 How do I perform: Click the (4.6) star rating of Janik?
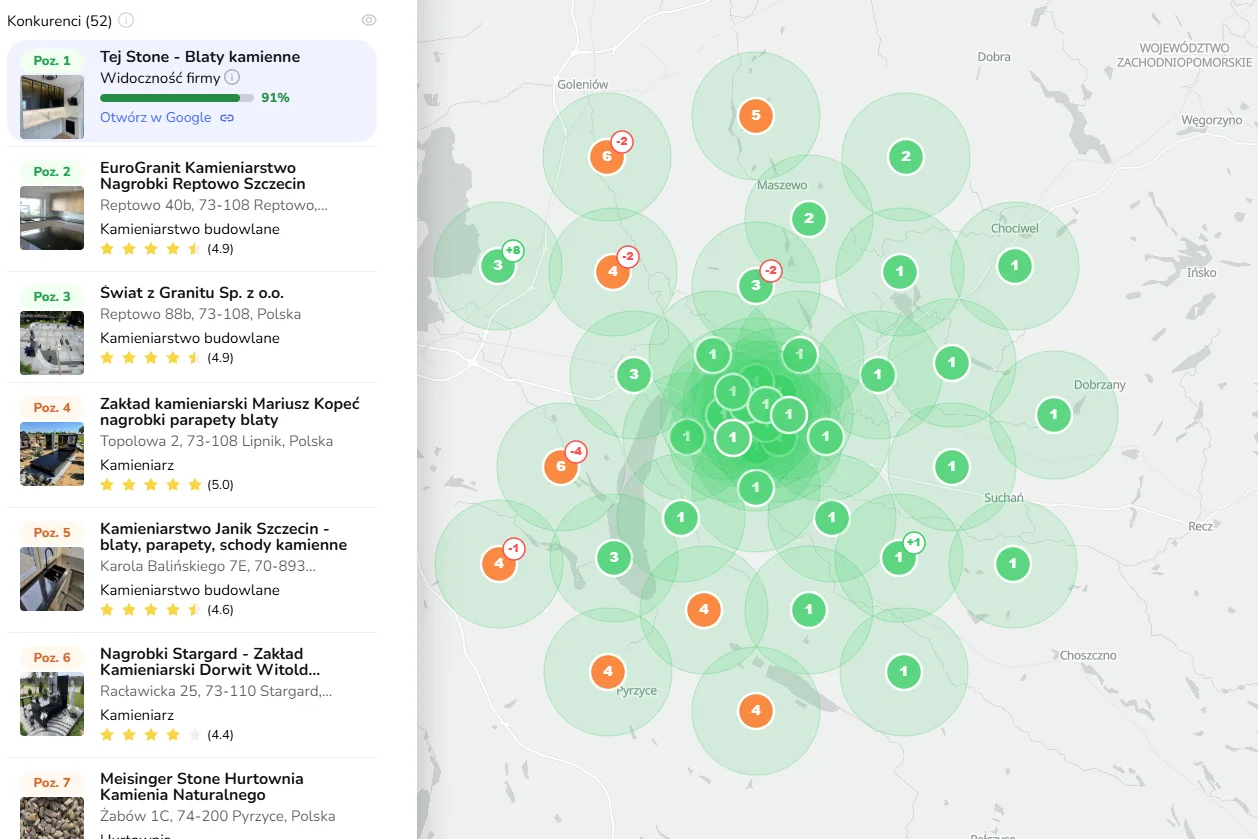click(167, 610)
